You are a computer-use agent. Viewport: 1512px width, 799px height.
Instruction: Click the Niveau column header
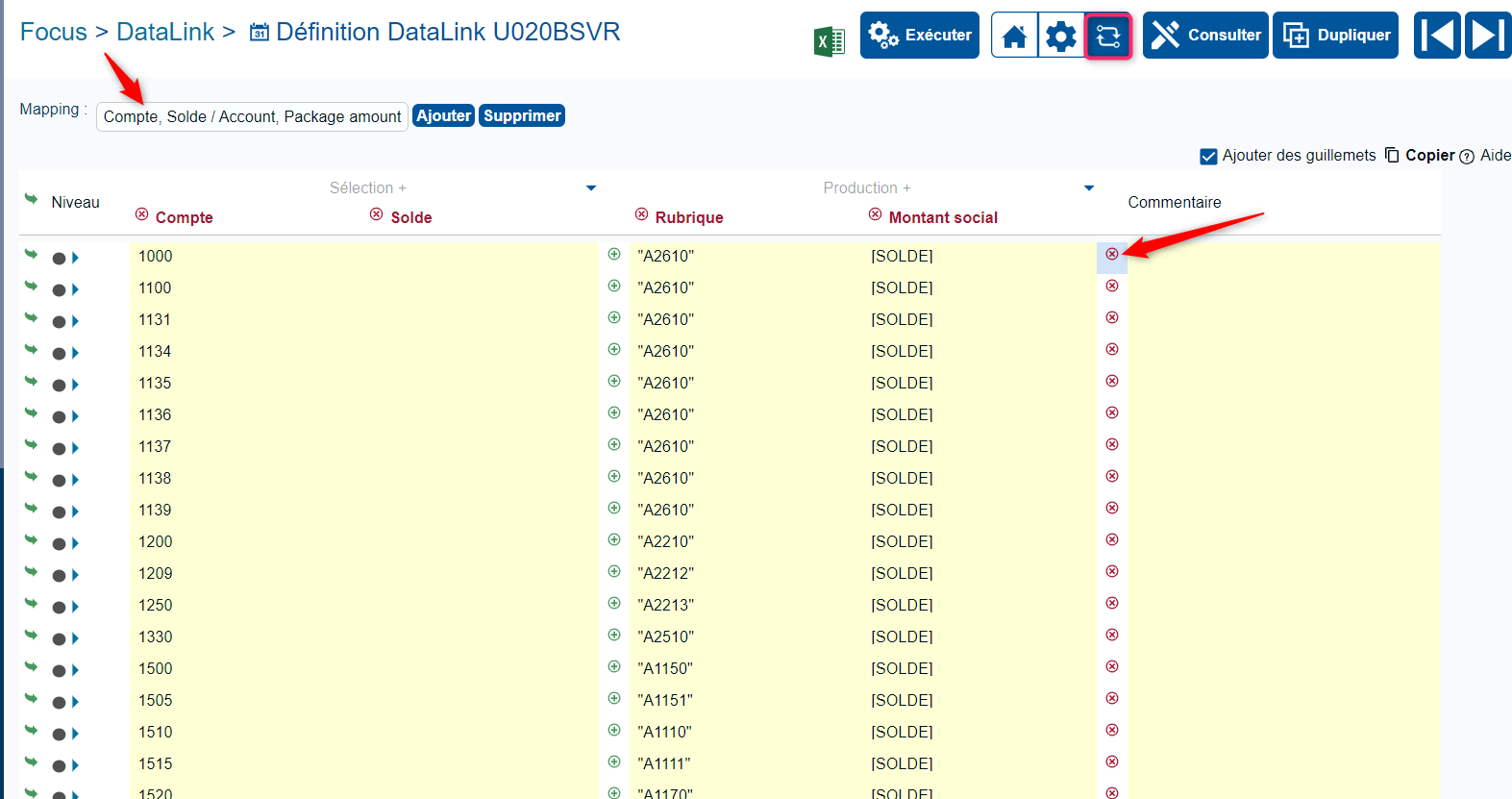point(75,202)
